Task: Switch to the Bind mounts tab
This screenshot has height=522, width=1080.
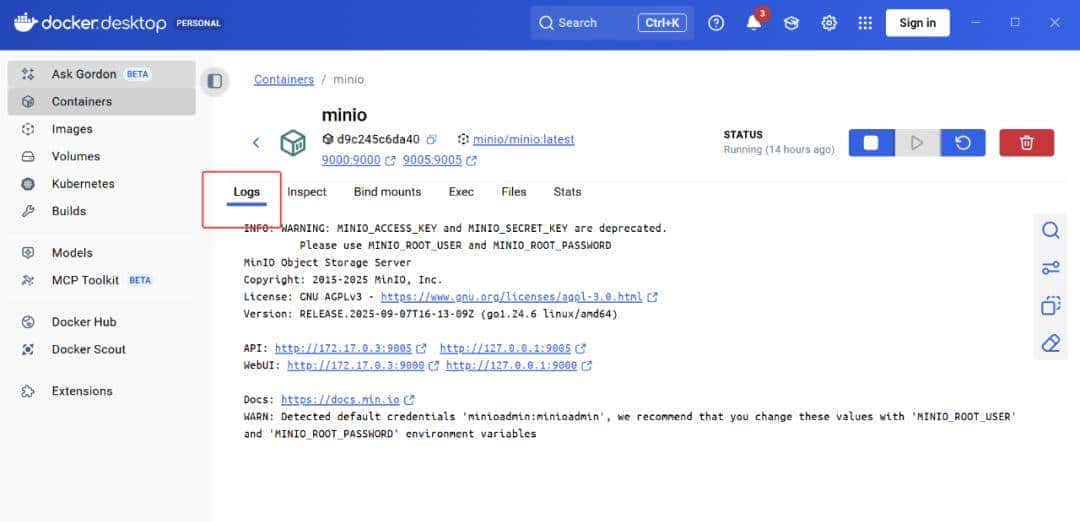Action: [x=387, y=192]
